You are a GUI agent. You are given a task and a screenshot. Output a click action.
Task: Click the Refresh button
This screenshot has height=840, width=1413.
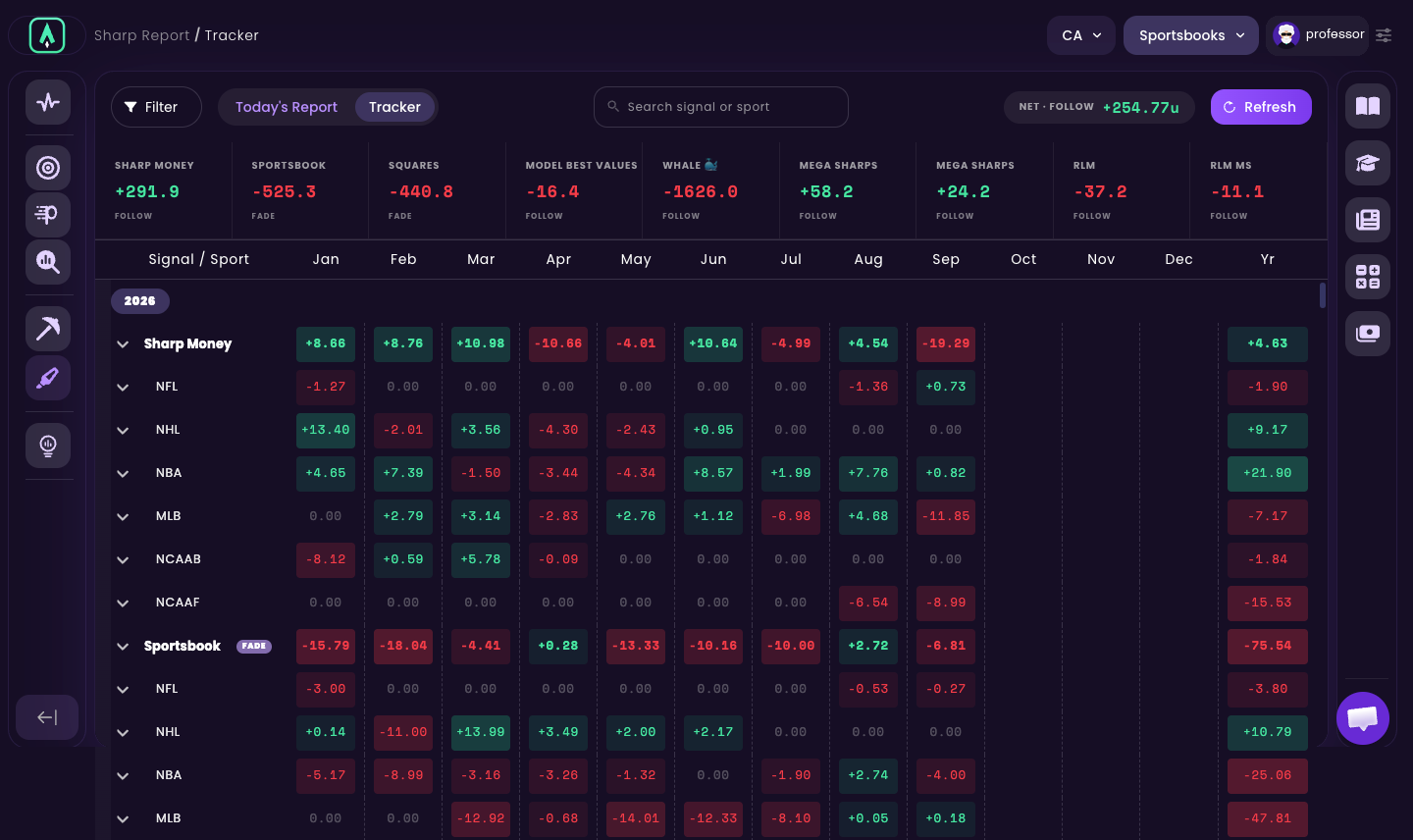(x=1261, y=107)
